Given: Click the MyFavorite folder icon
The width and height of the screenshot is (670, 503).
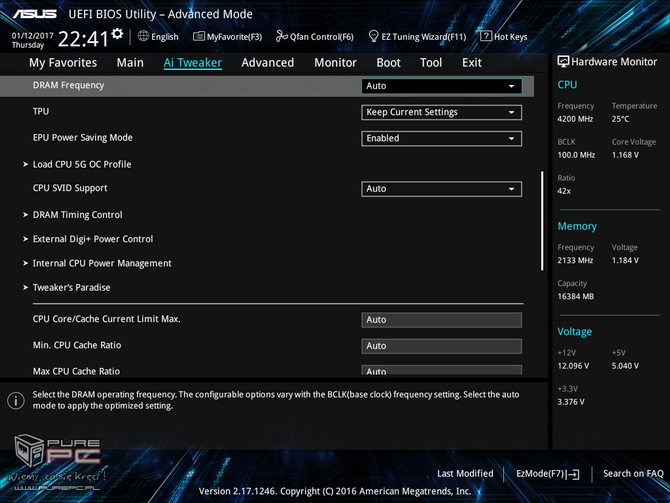Looking at the screenshot, I should click(x=199, y=36).
